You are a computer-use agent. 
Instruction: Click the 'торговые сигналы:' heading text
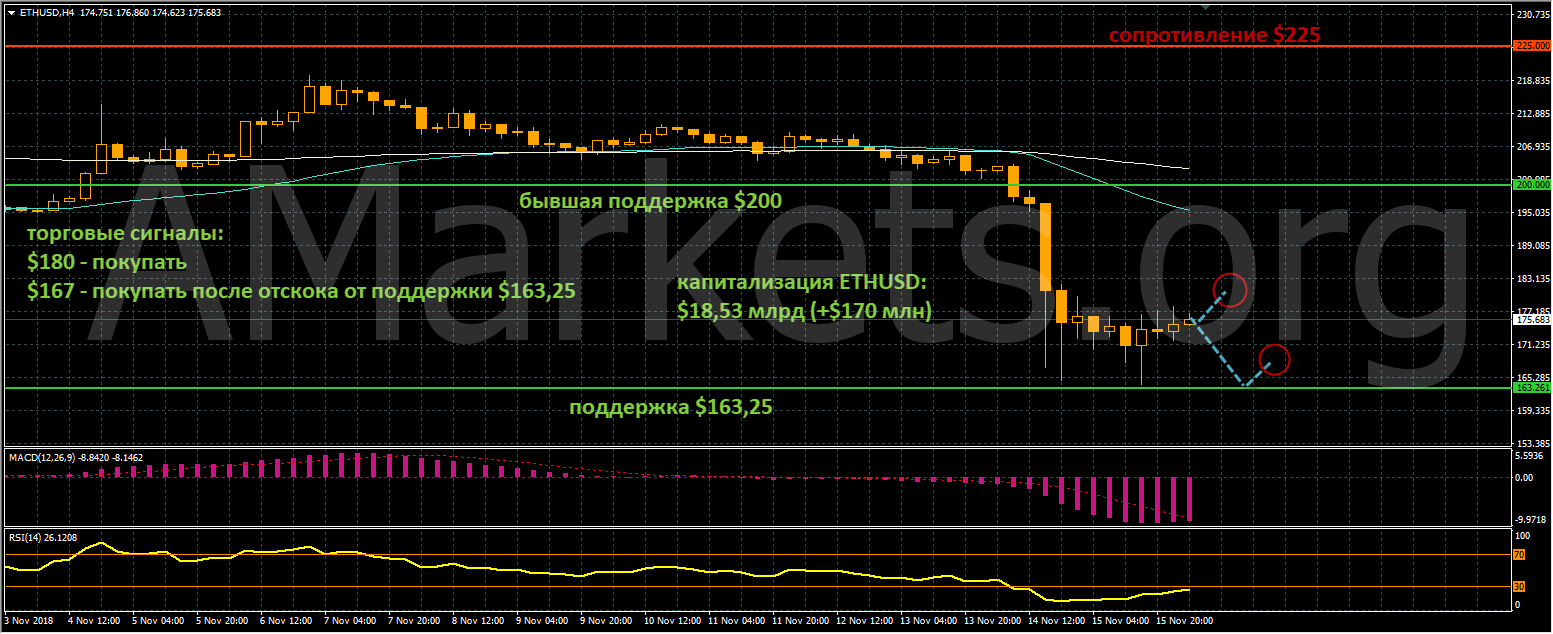click(x=126, y=235)
